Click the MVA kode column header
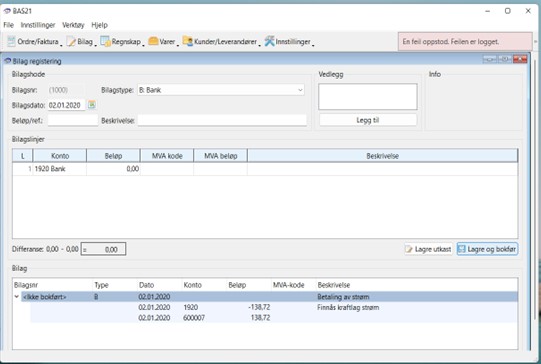This screenshot has width=541, height=364. [x=167, y=156]
